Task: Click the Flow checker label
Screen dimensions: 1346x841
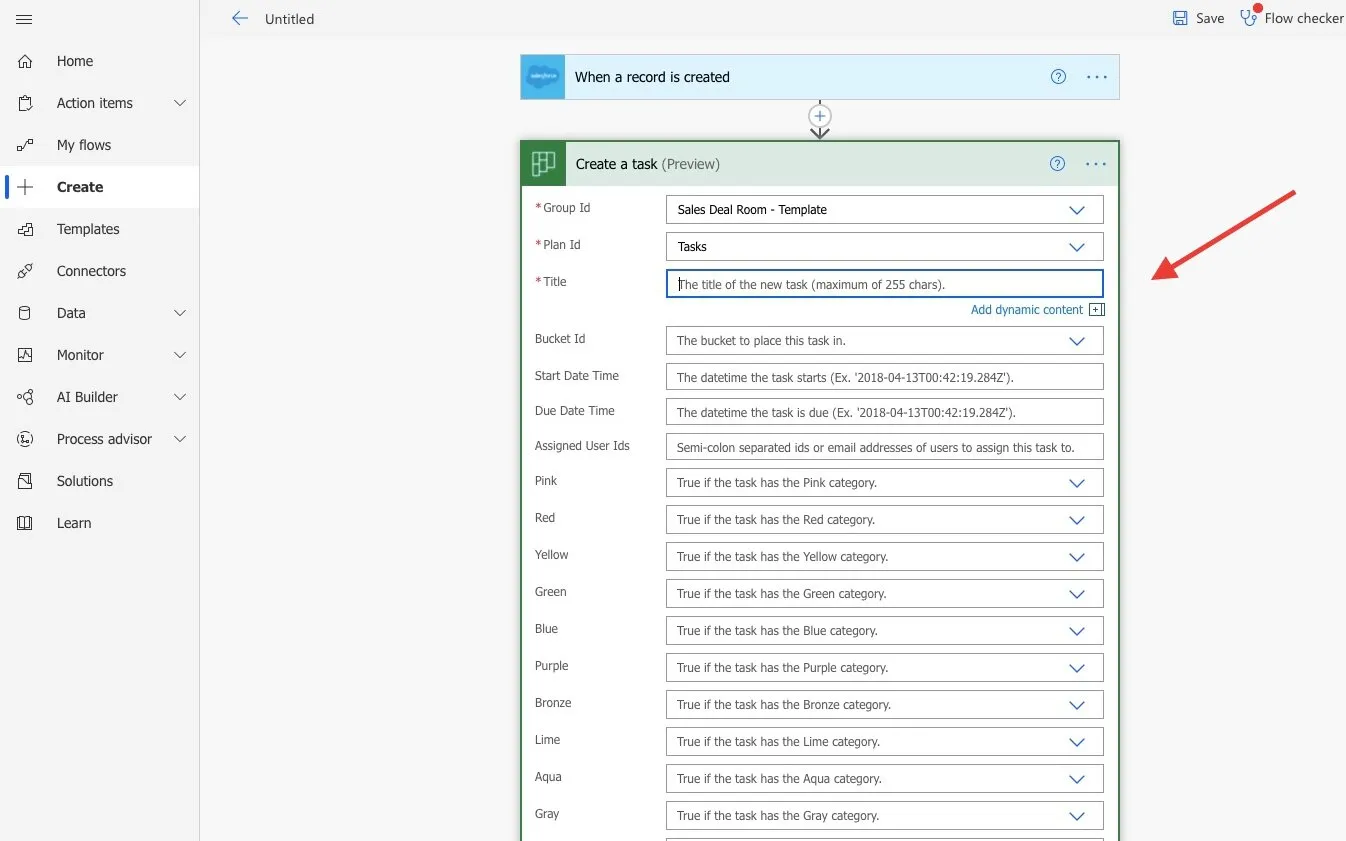Action: (x=1304, y=18)
